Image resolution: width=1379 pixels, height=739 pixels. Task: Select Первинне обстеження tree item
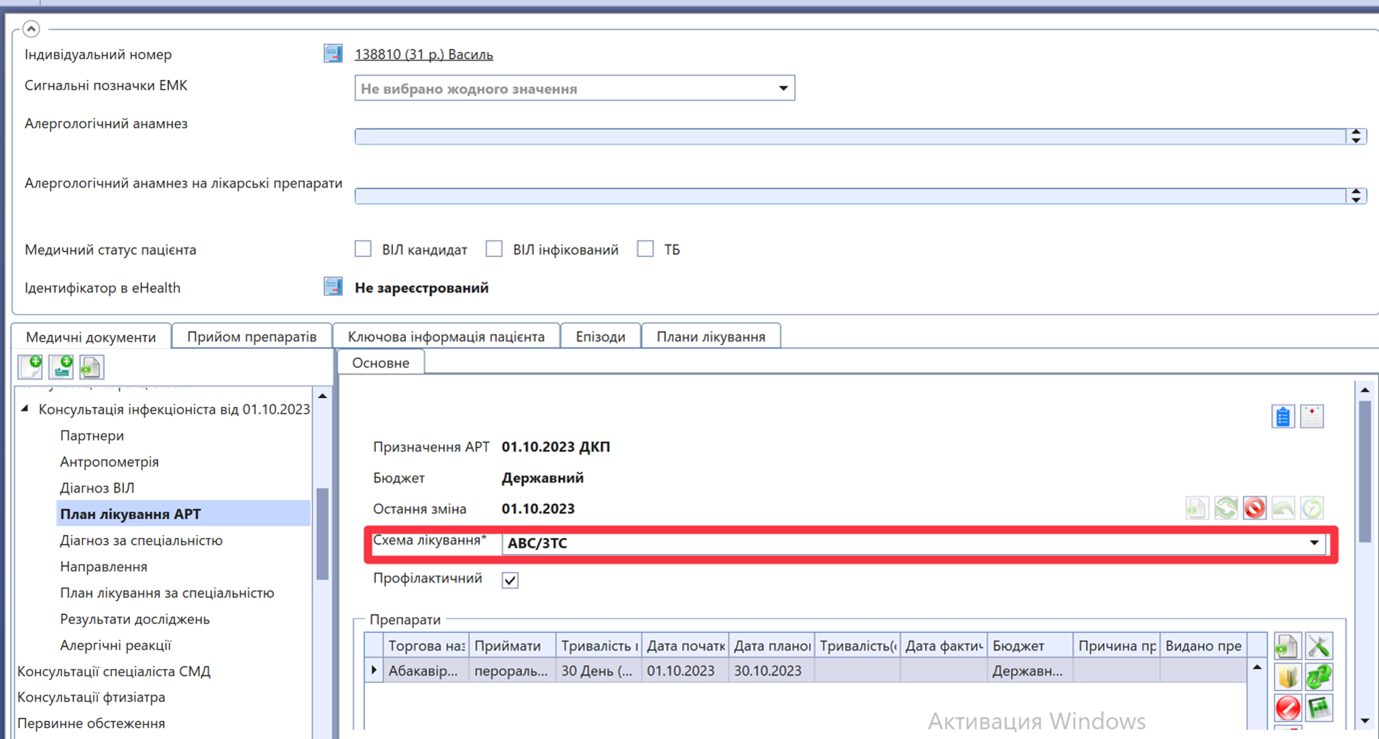91,723
